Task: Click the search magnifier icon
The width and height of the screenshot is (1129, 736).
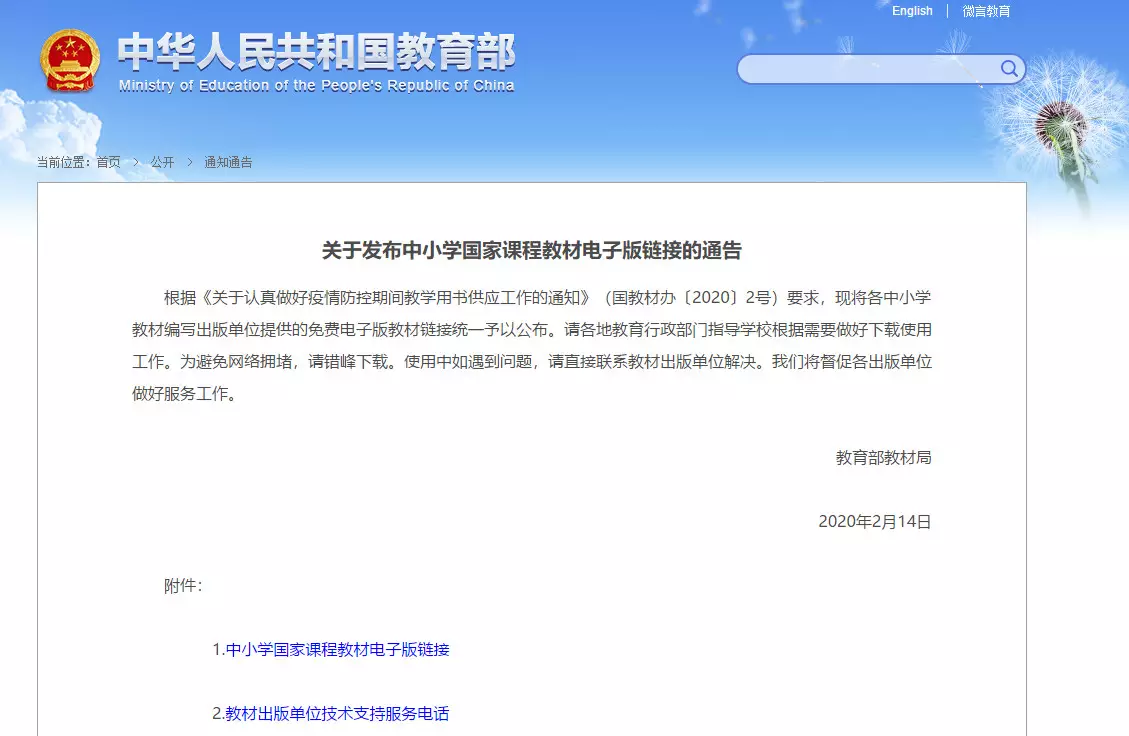Action: (x=1009, y=68)
